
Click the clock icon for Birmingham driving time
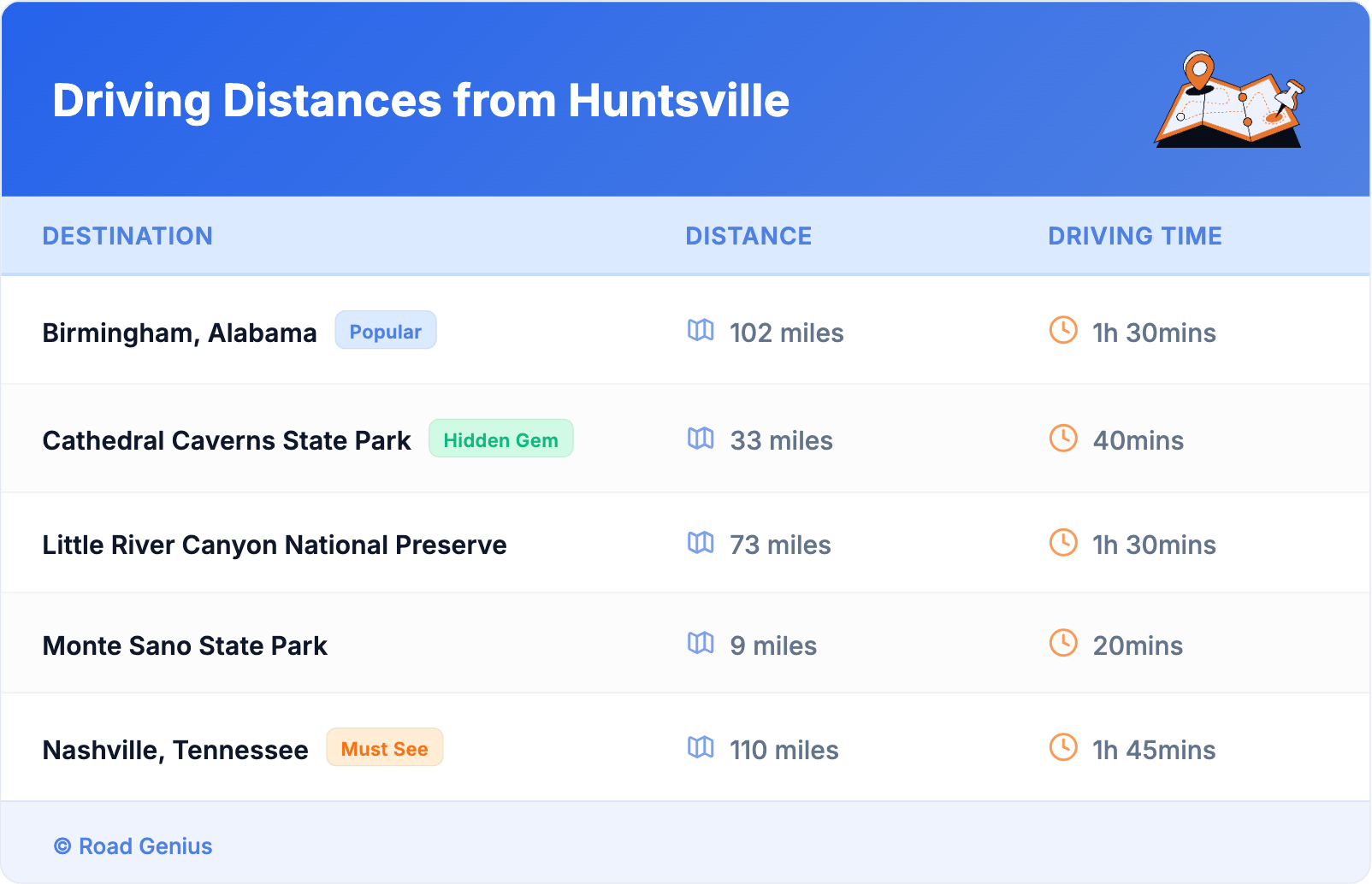(x=1062, y=333)
